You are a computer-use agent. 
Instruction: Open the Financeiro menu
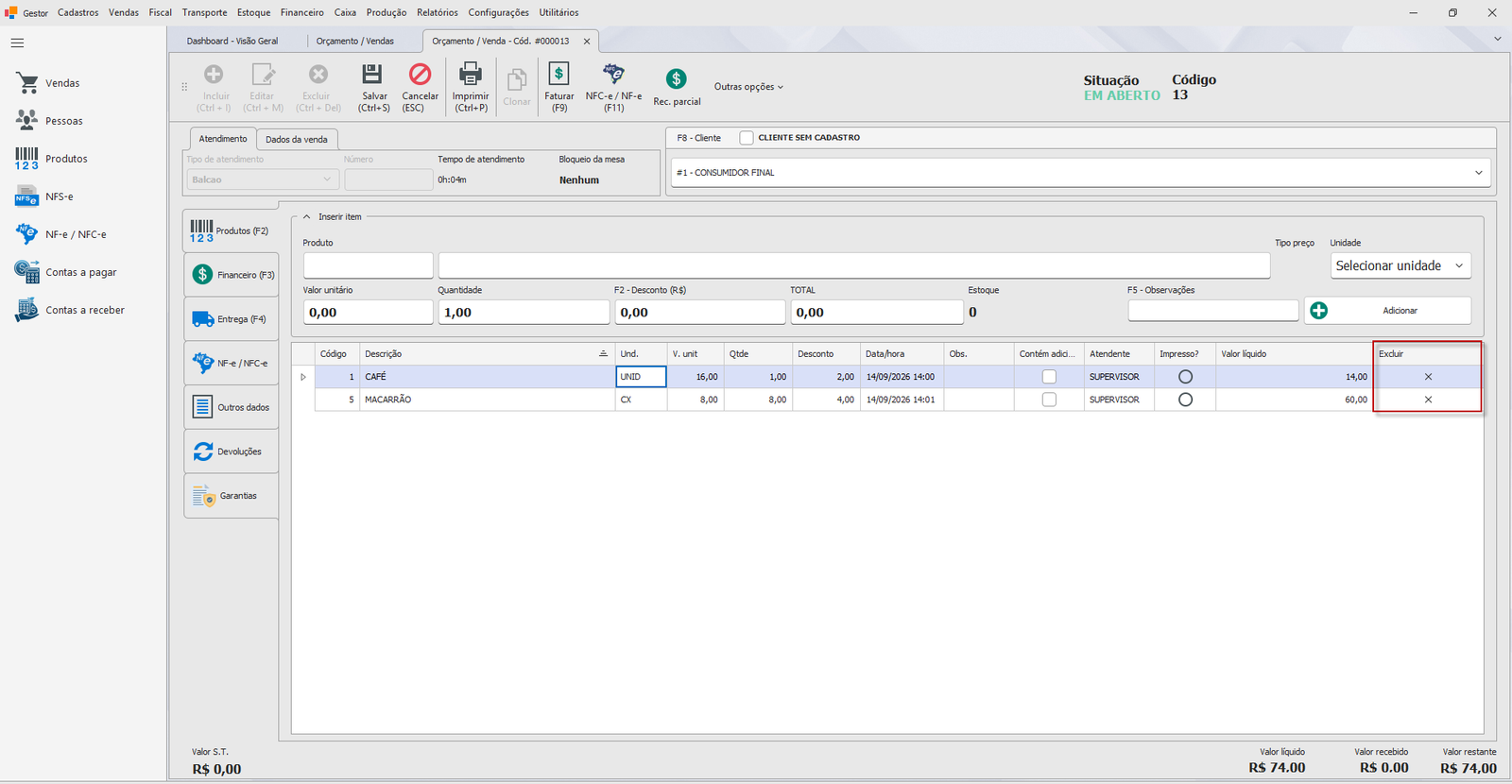click(301, 12)
